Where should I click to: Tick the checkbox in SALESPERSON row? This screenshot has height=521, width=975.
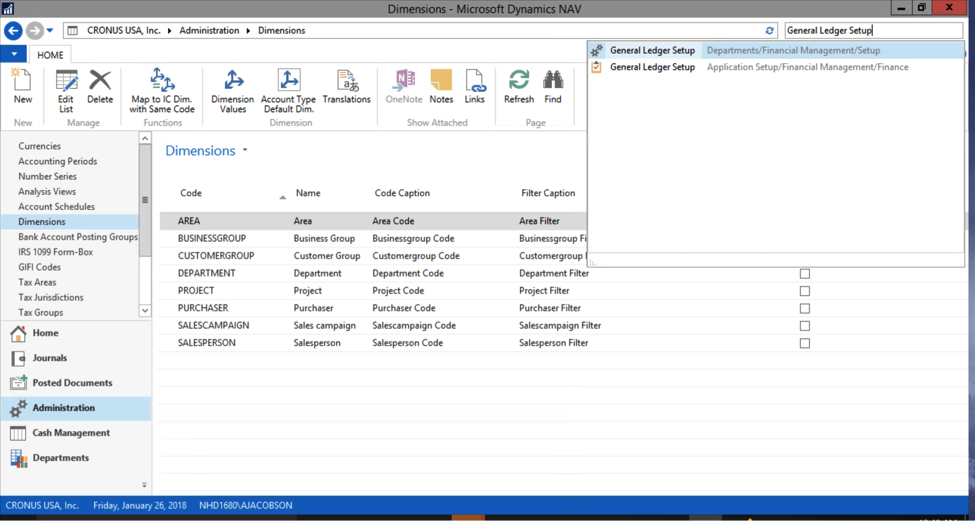tap(805, 343)
